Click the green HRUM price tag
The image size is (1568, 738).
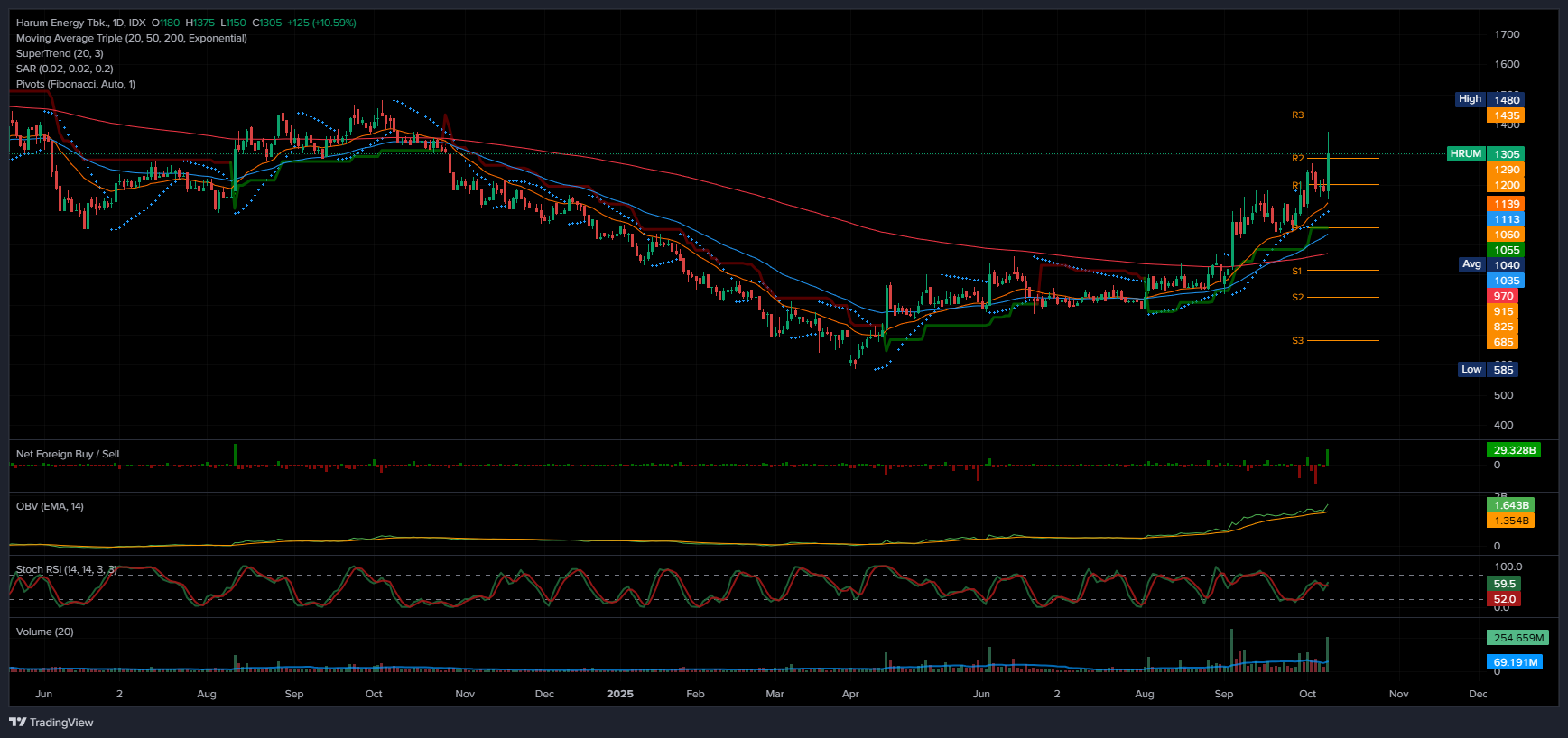tap(1465, 154)
